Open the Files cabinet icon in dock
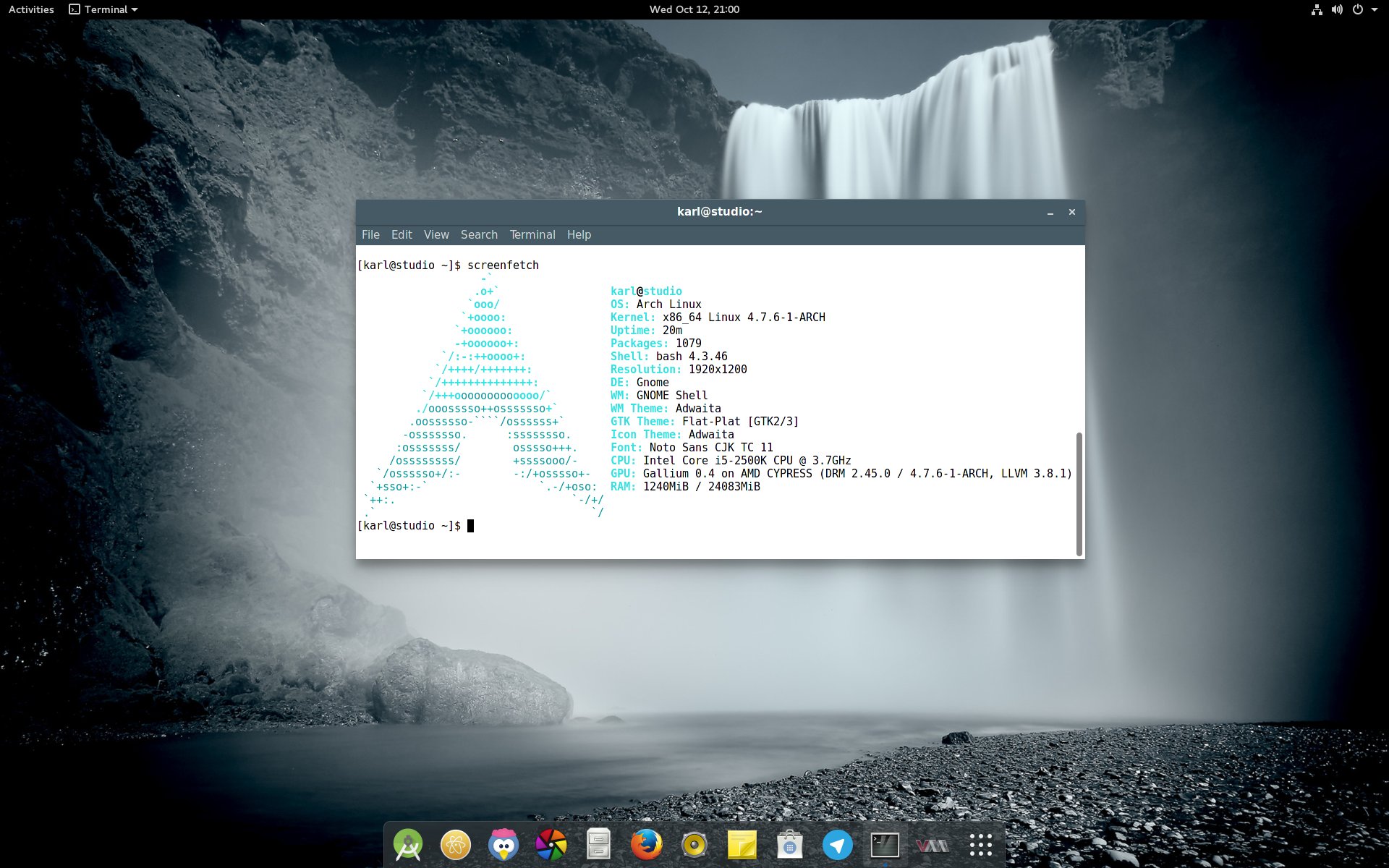1389x868 pixels. point(598,844)
